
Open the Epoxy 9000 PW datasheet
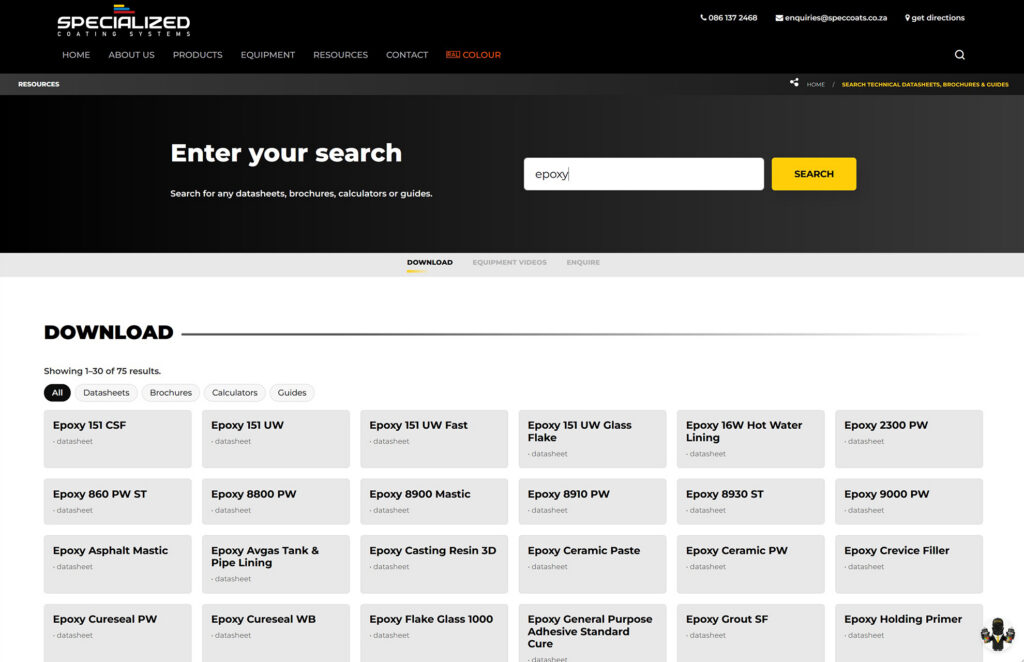[908, 501]
